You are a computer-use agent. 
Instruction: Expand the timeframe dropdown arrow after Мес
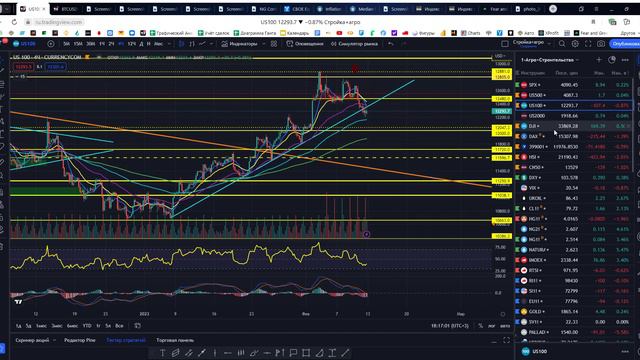(169, 44)
